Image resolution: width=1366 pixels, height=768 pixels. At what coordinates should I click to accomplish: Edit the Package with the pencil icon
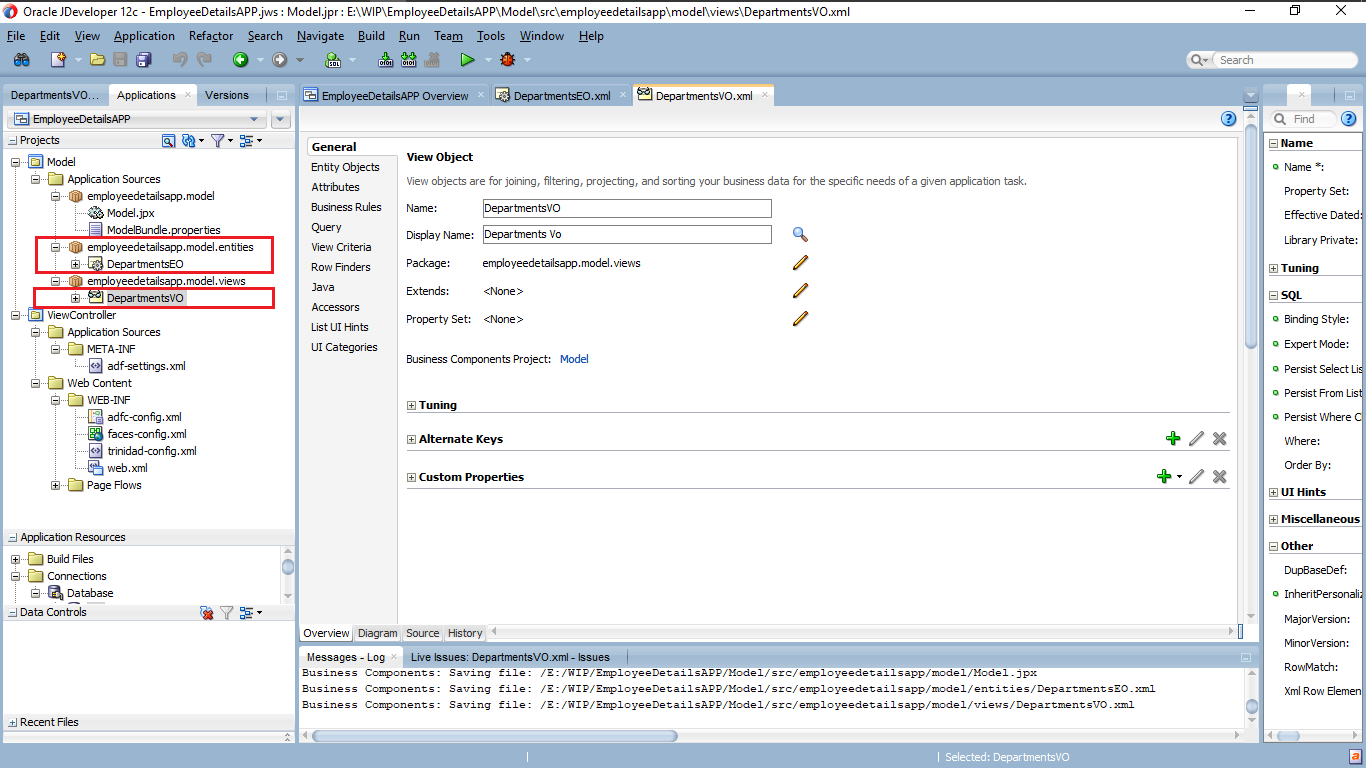coord(798,262)
